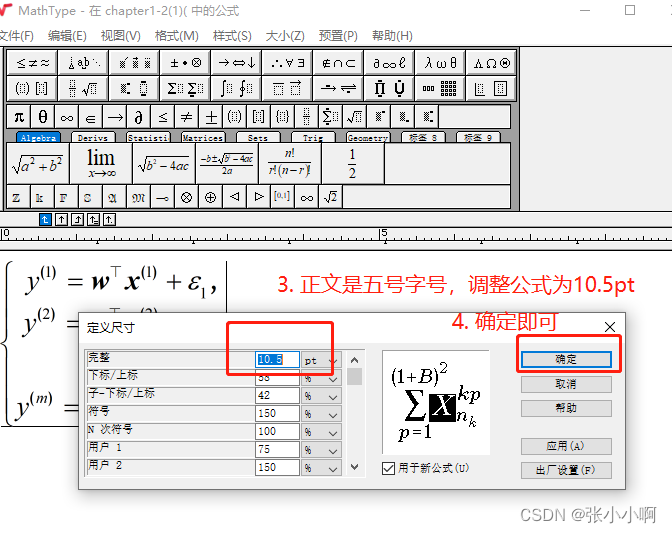Viewport: 672px width, 533px height.
Task: Insert the square root of 2 expression
Action: coord(330,197)
